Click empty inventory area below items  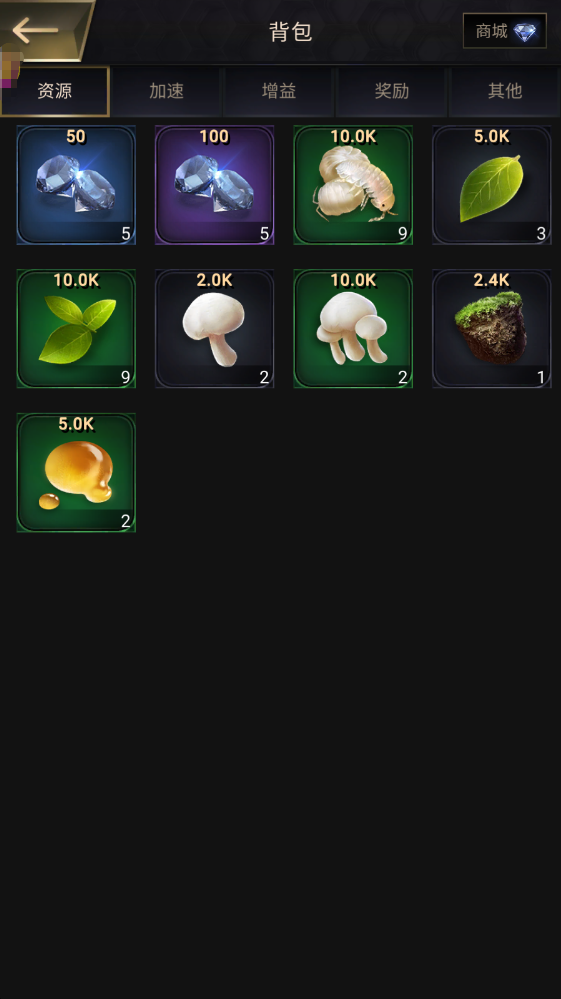(x=280, y=765)
